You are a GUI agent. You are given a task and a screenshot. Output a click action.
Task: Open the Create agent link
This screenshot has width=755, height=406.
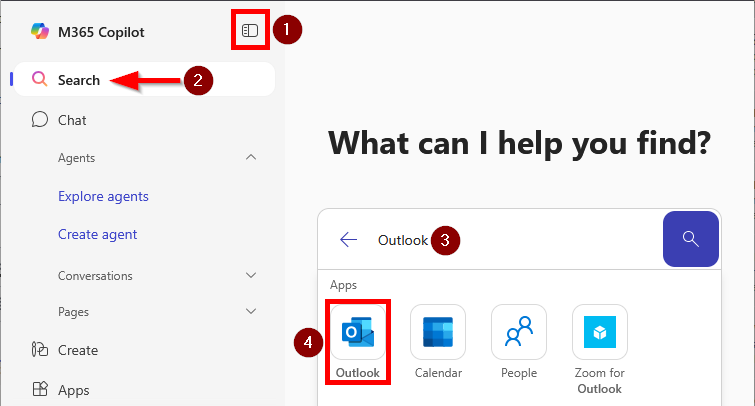(97, 235)
